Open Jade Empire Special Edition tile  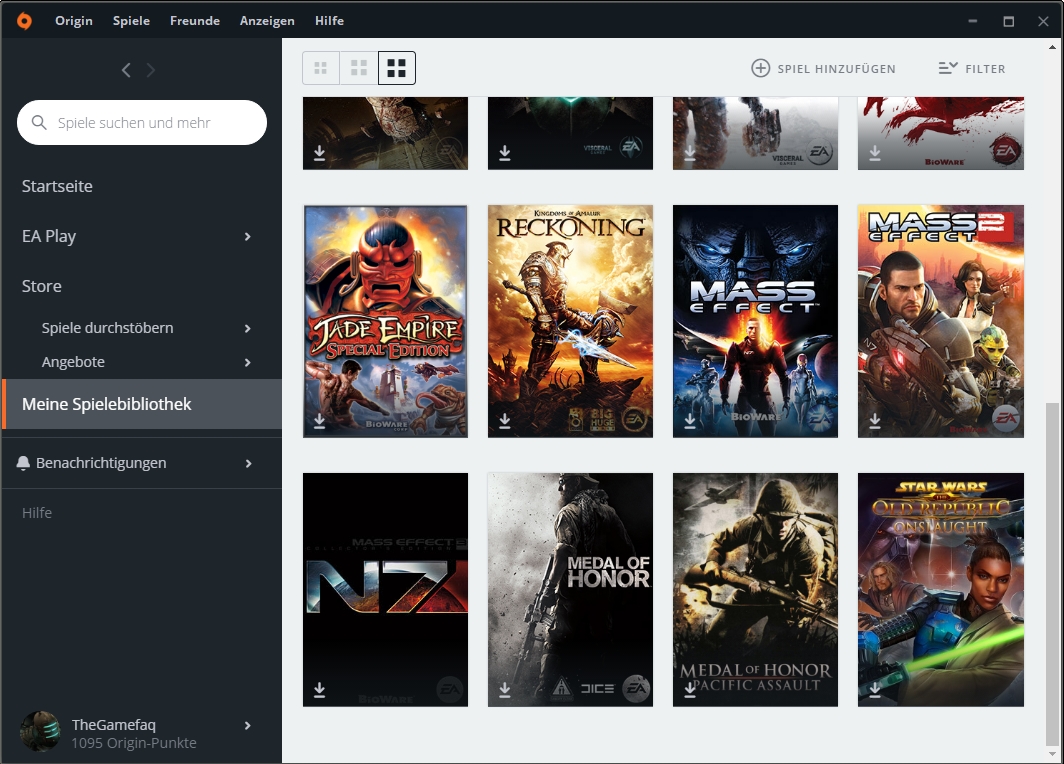(385, 321)
